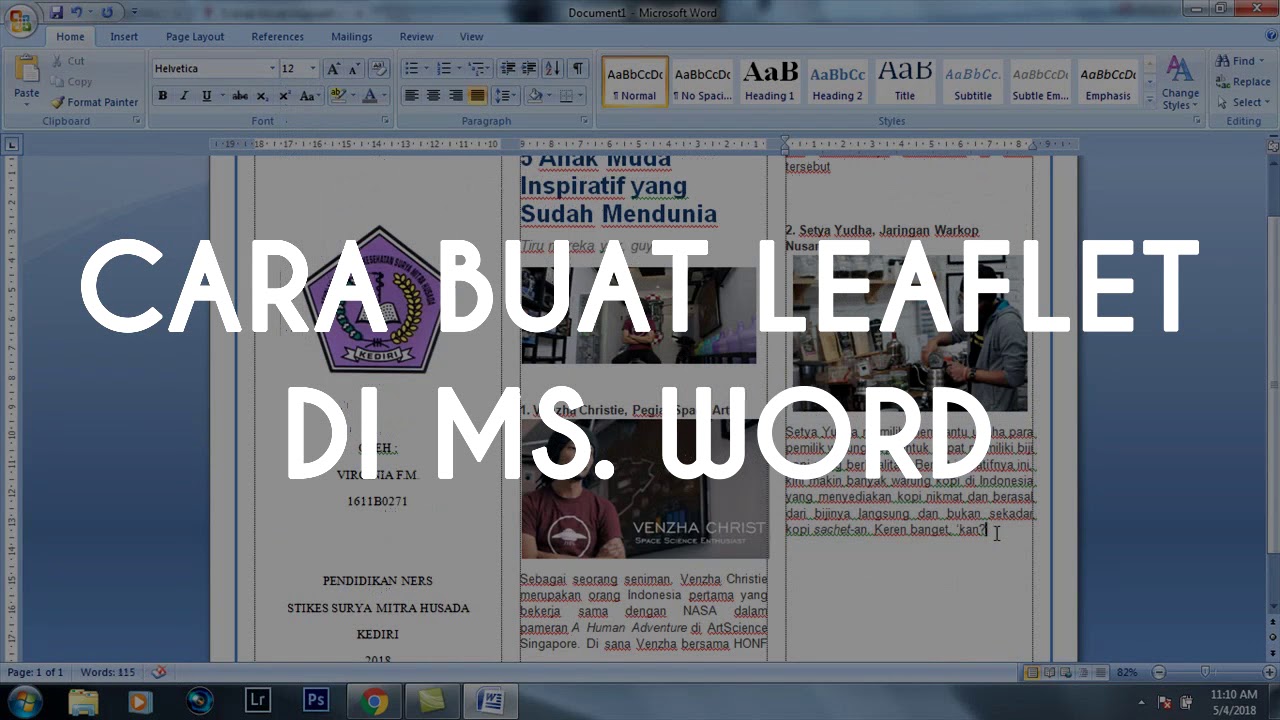The width and height of the screenshot is (1280, 720).
Task: Apply the Heading 1 style
Action: click(x=770, y=82)
